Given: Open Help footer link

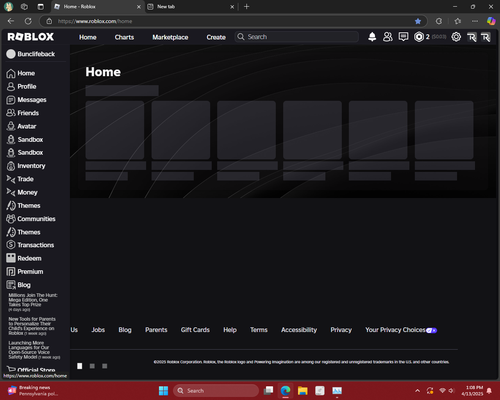Looking at the screenshot, I should click(230, 330).
